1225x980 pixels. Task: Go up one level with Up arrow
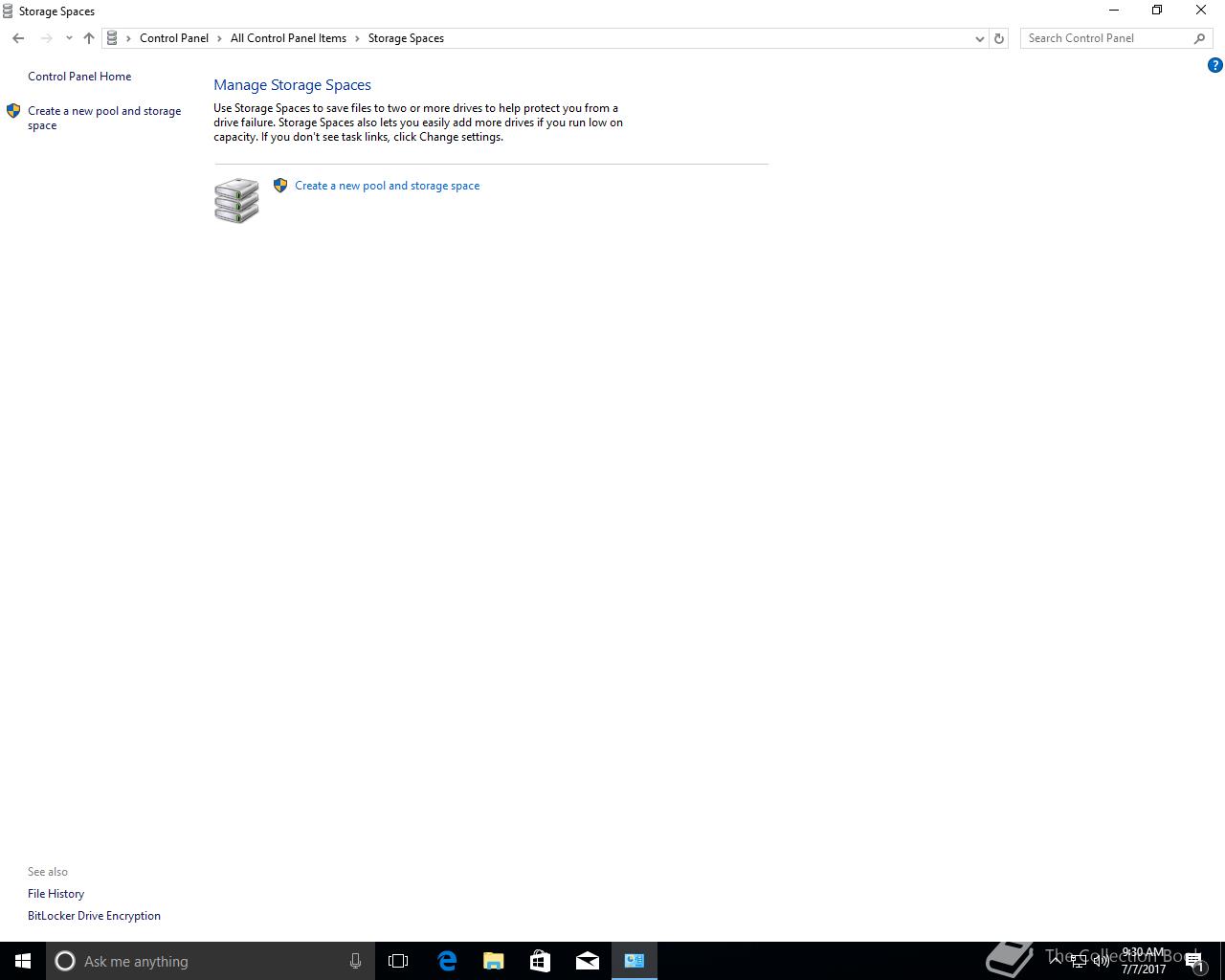(x=89, y=38)
